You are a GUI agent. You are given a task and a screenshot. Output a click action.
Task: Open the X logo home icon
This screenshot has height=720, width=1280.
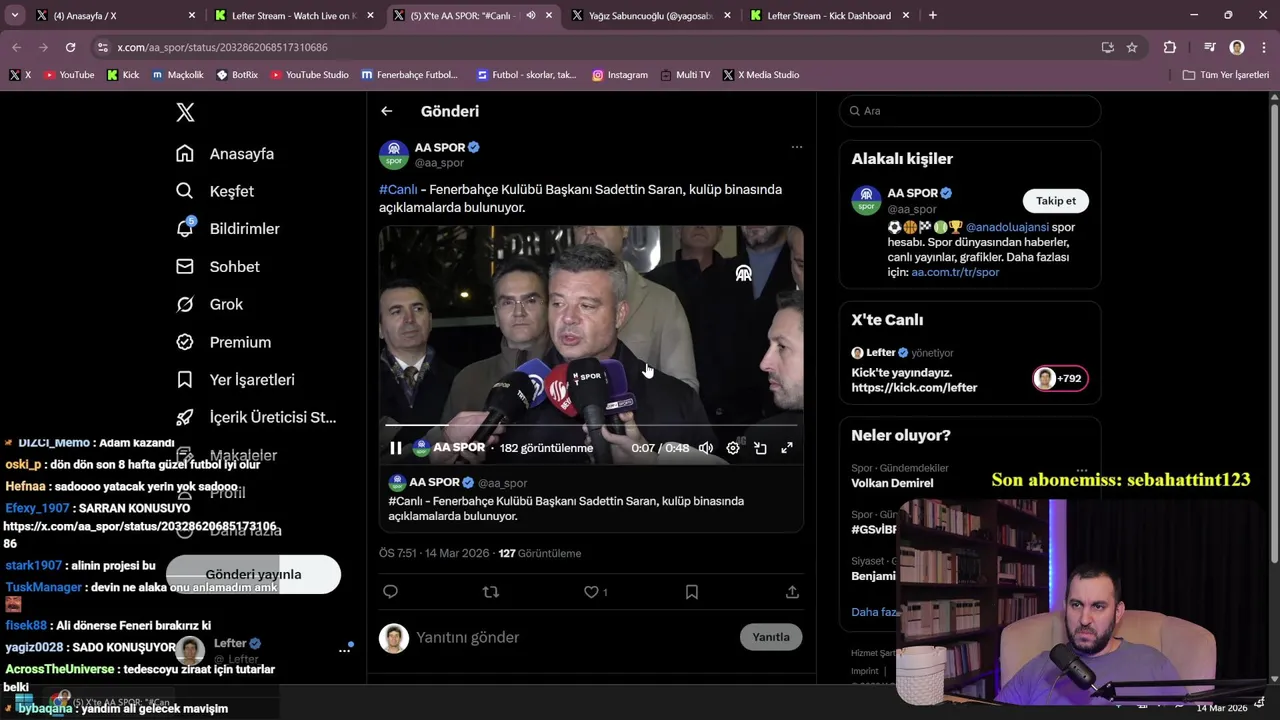pos(185,112)
